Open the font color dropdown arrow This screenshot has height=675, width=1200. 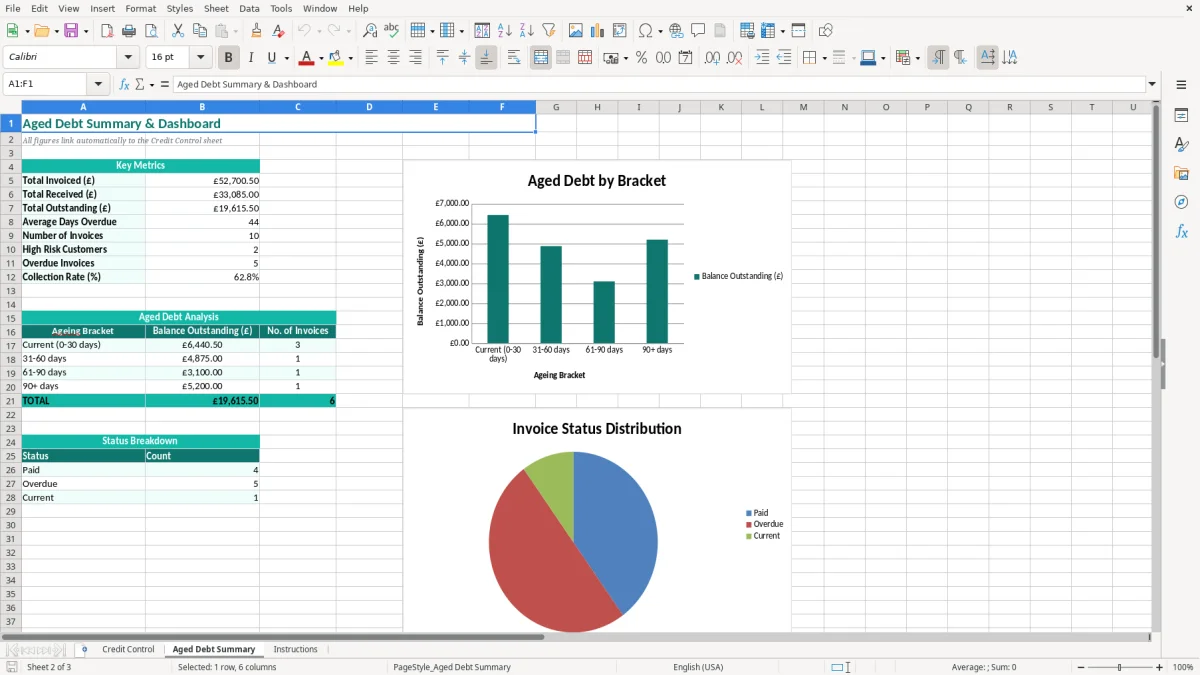click(321, 58)
